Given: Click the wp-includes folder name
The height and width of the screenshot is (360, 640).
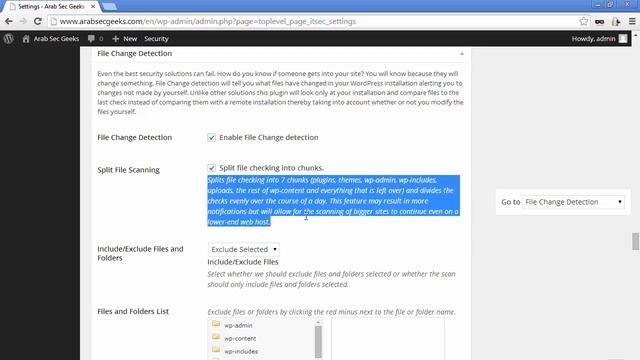Looking at the screenshot, I should tap(241, 351).
